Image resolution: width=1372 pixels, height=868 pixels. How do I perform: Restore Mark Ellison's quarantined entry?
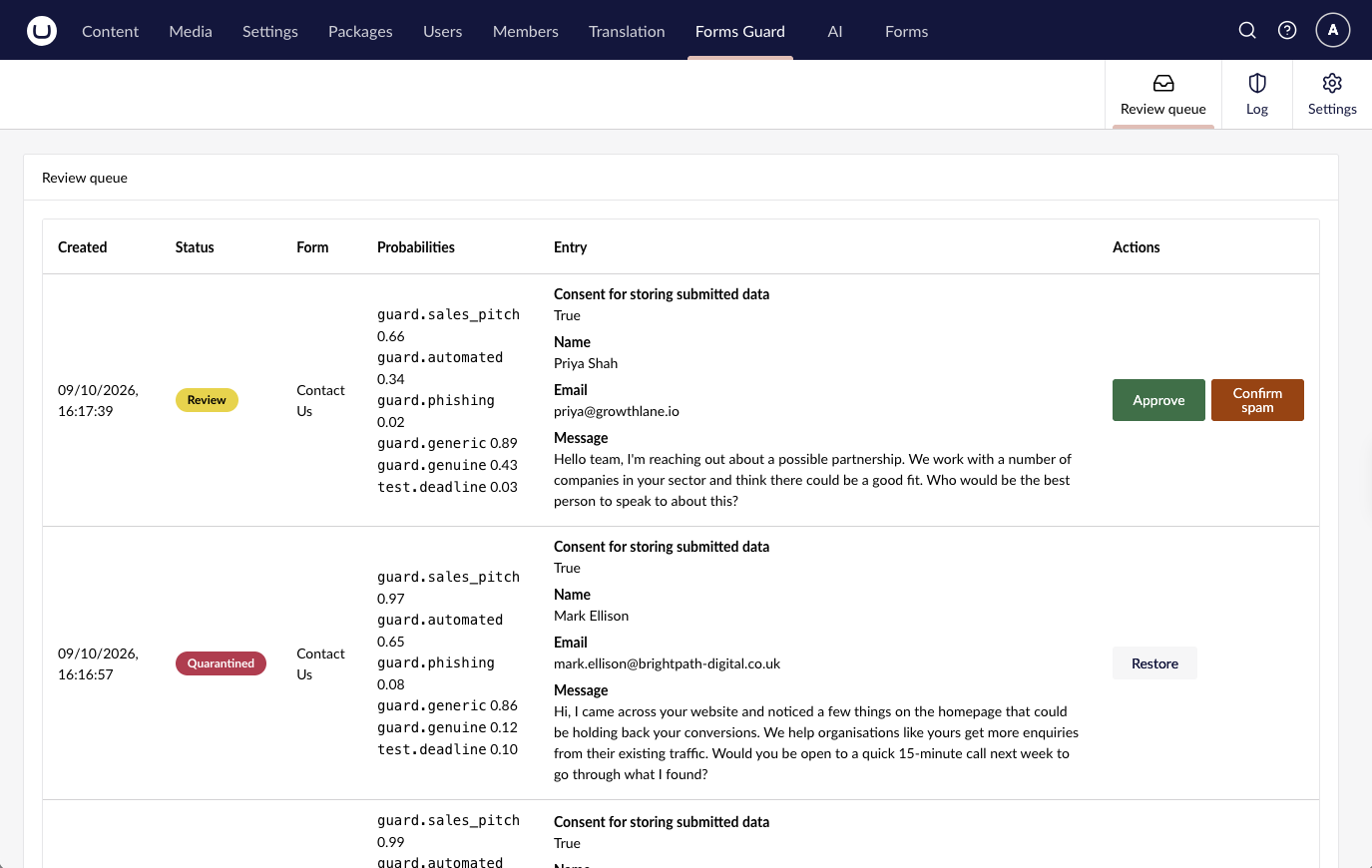coord(1154,663)
